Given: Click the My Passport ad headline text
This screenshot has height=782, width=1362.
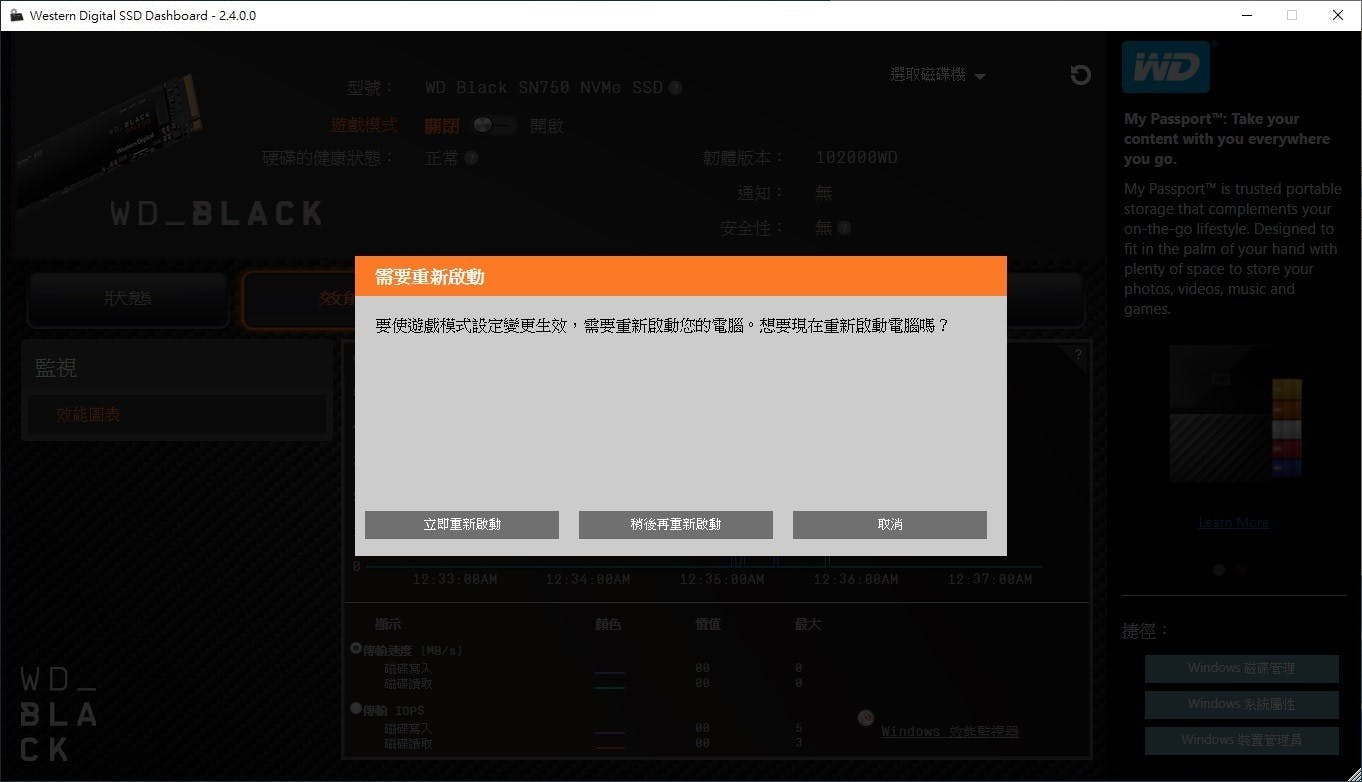Looking at the screenshot, I should [x=1227, y=139].
